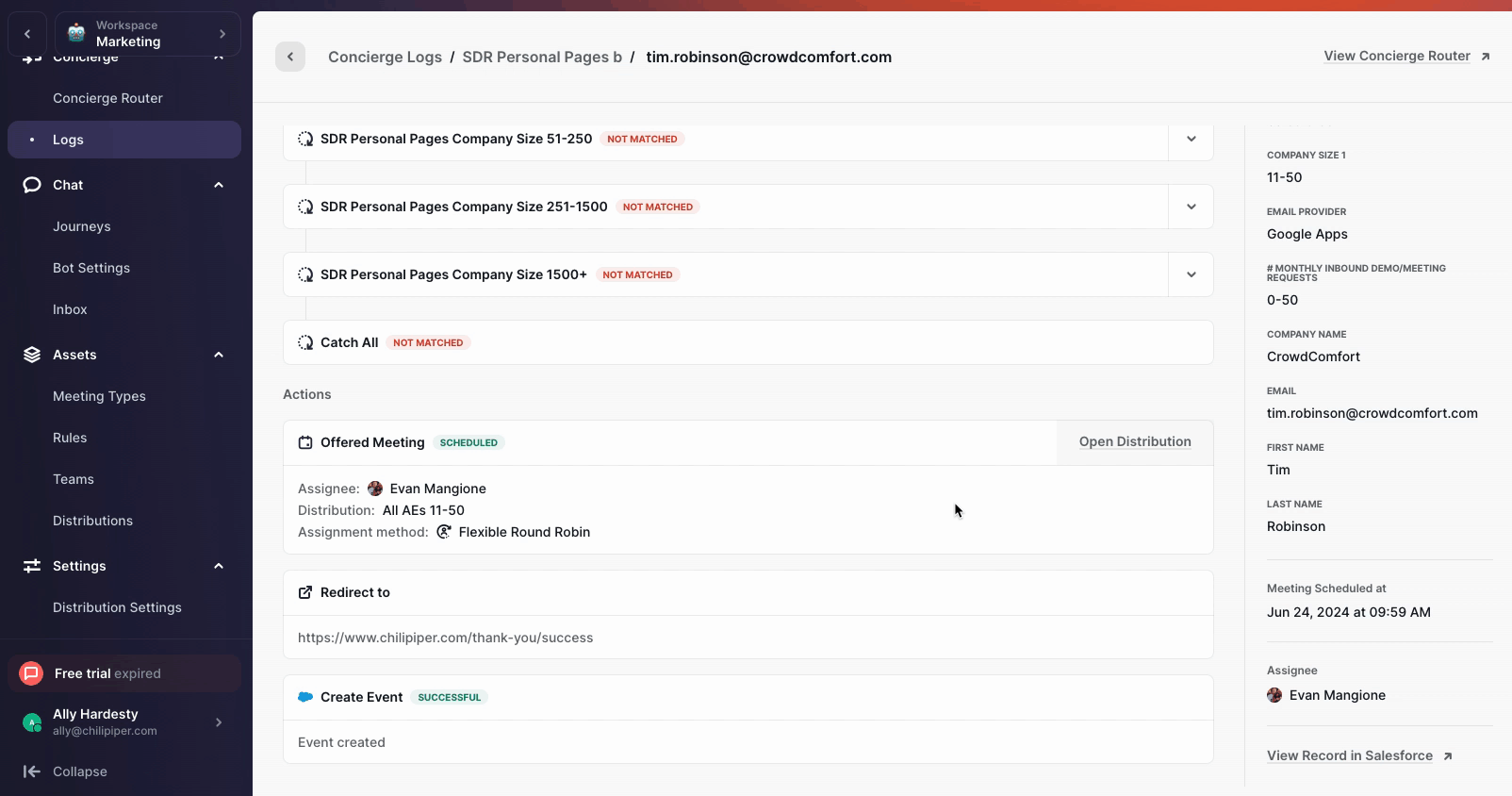Click the workspace back chevron in the sidebar

pos(27,34)
